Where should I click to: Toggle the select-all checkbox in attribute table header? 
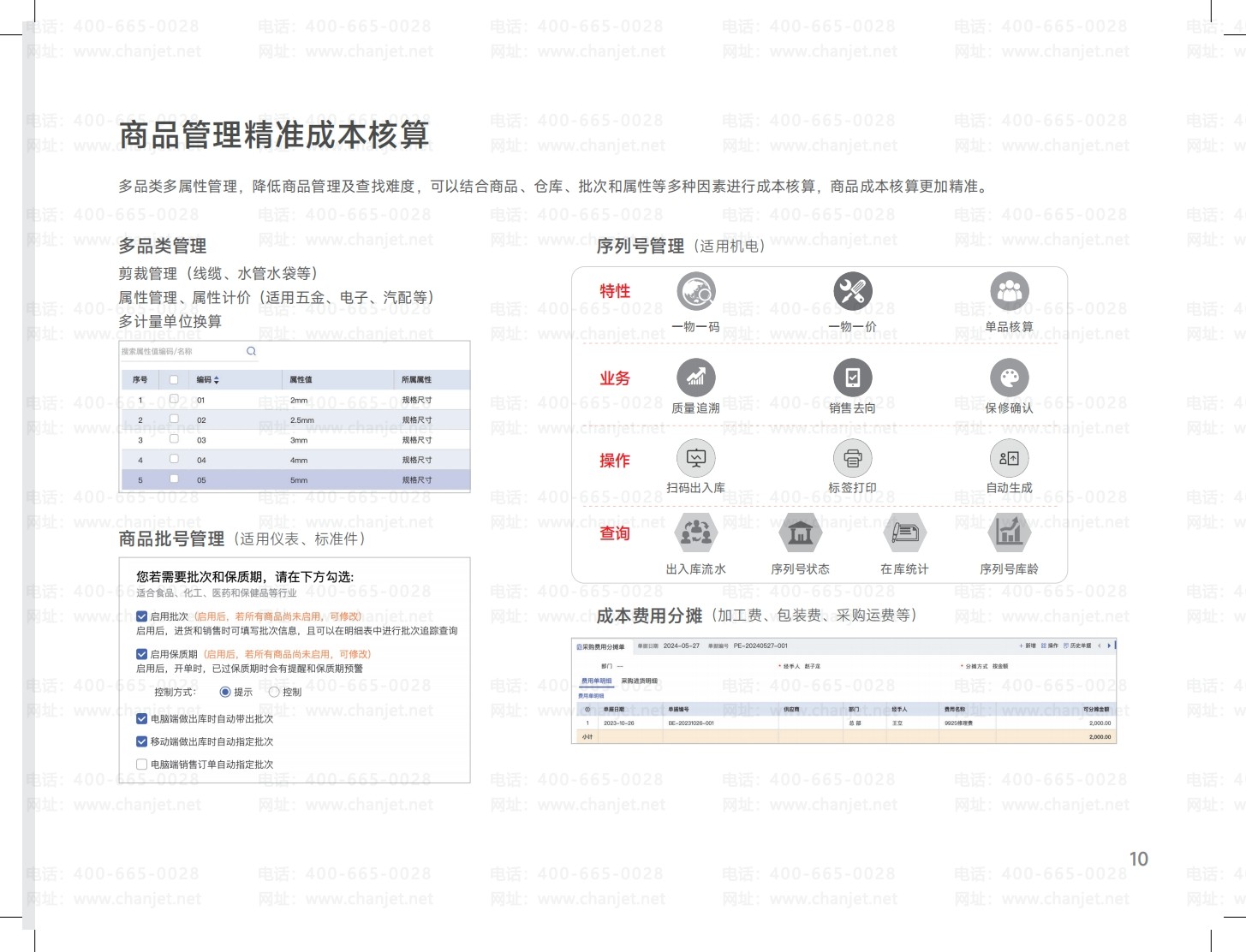coord(174,379)
